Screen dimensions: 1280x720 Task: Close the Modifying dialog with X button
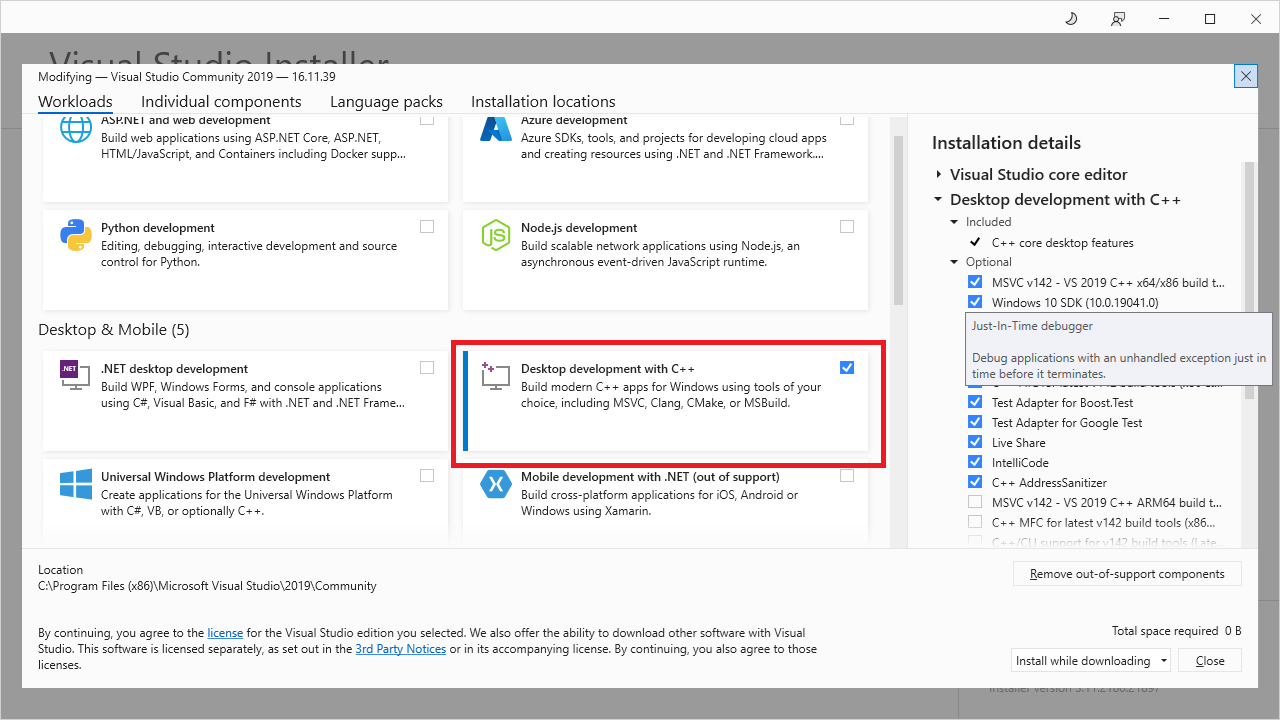pos(1245,76)
